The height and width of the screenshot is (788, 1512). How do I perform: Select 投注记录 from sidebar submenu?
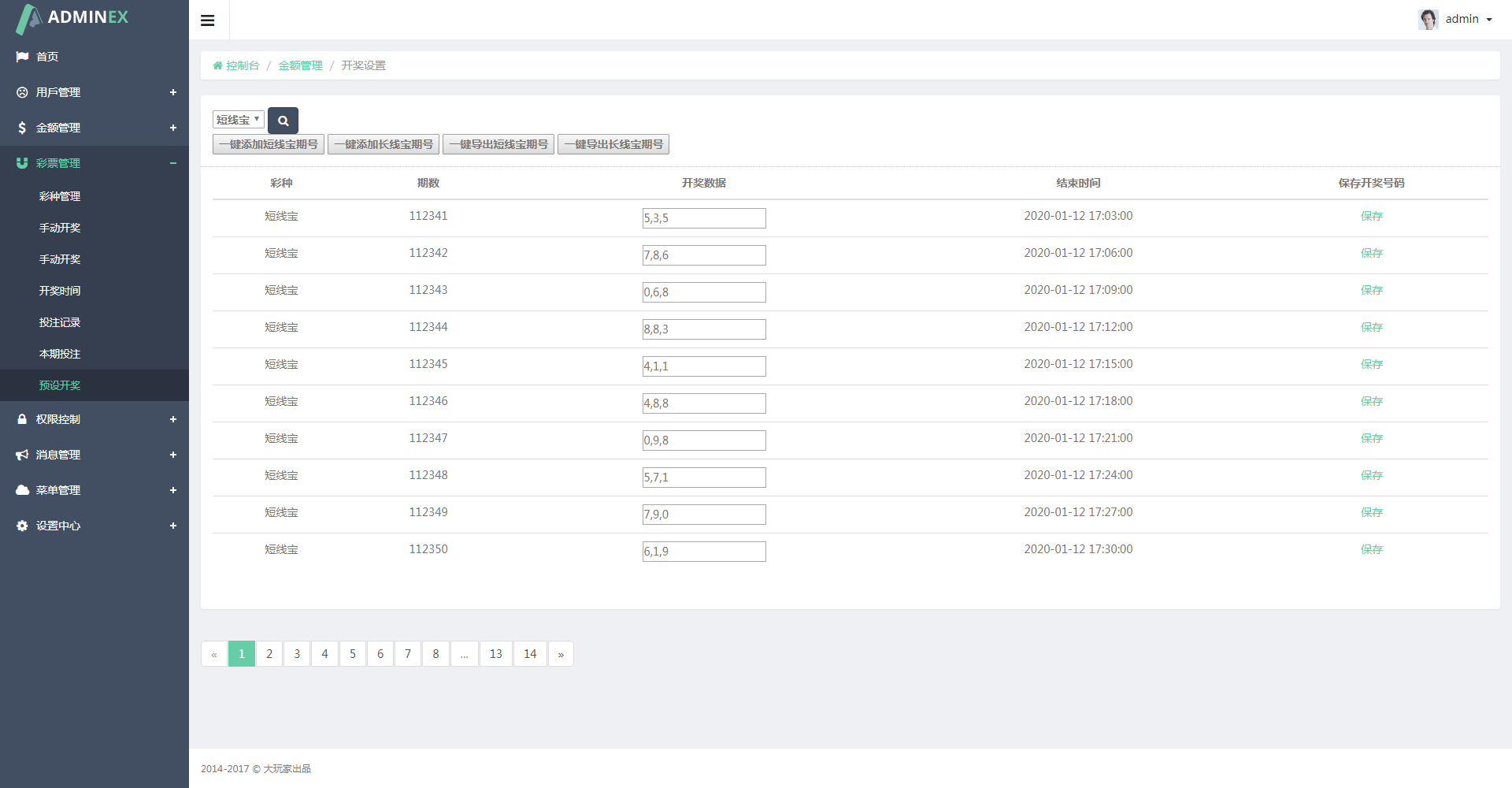tap(60, 322)
